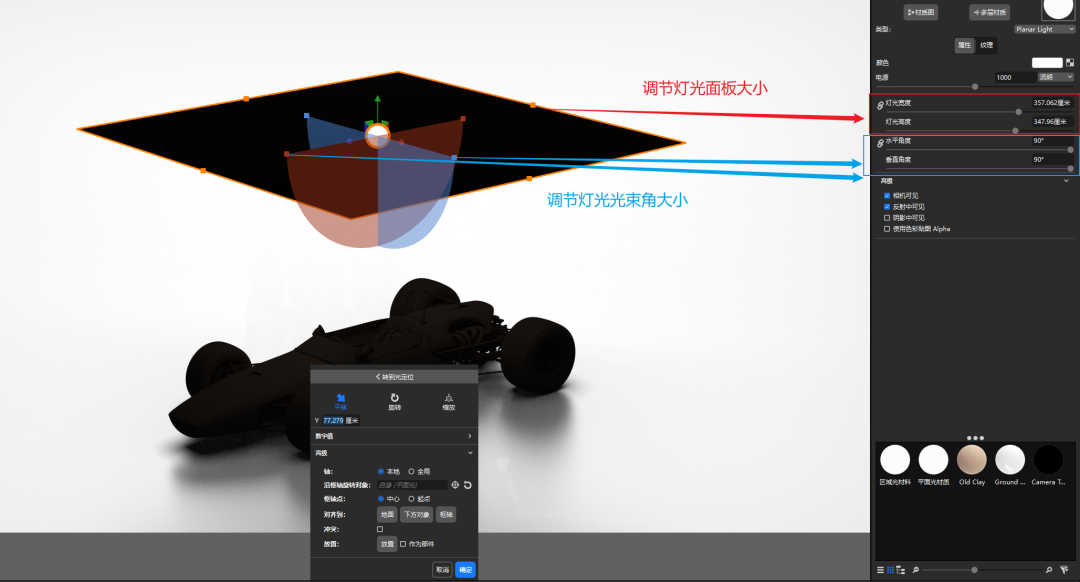Click the 取消 cancel button

point(442,570)
